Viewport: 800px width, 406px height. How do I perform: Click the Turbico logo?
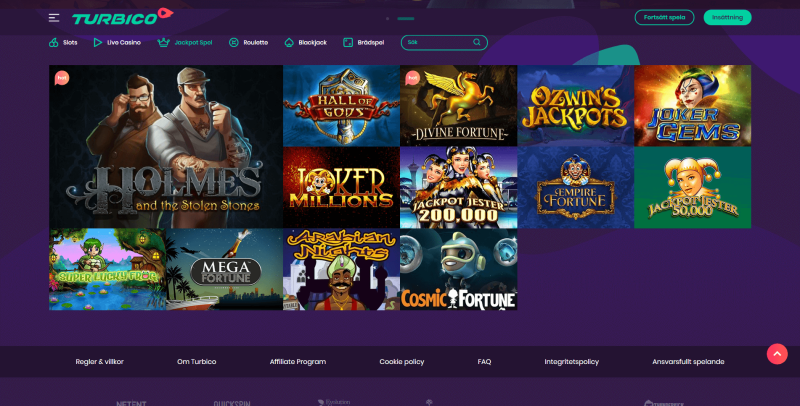tap(122, 17)
